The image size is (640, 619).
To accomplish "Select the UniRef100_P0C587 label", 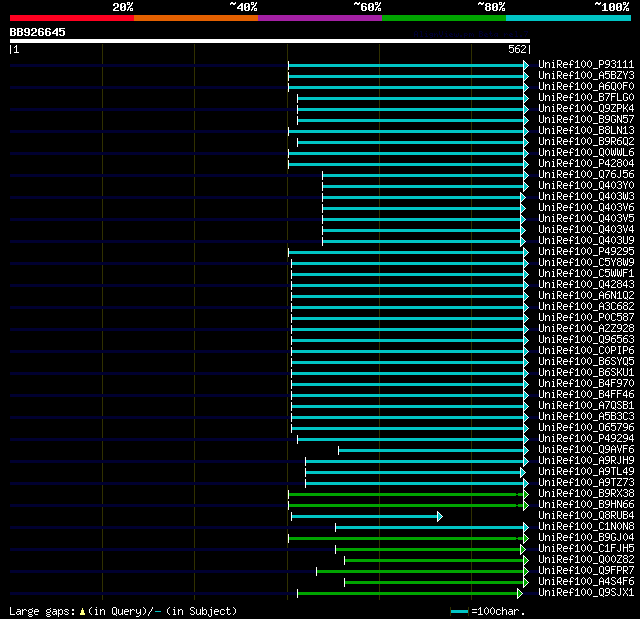I will click(586, 318).
